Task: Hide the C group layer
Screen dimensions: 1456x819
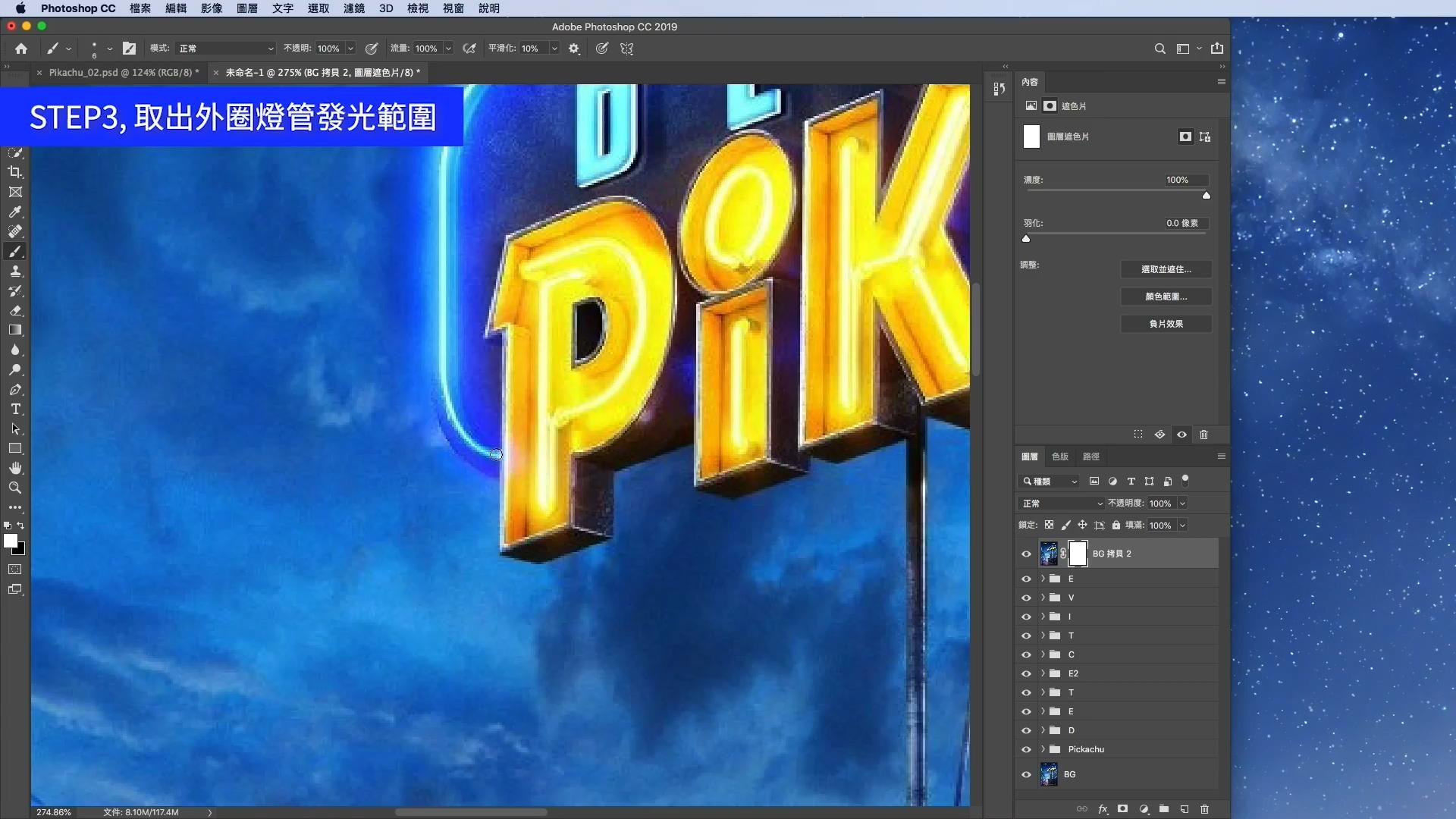Action: pyautogui.click(x=1026, y=654)
